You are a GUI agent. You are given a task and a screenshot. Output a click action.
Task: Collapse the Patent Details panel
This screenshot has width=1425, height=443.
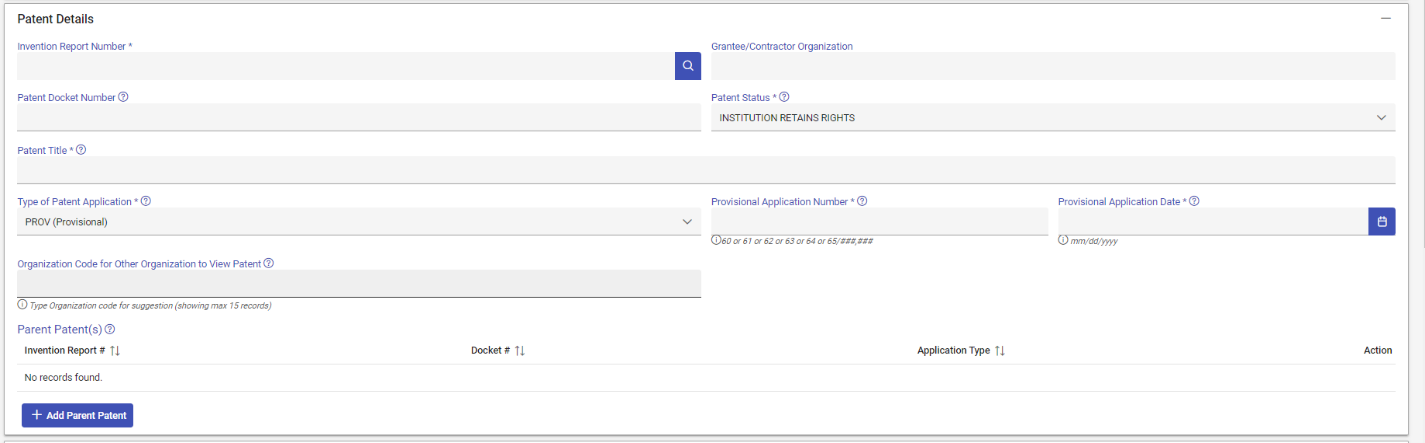click(x=1386, y=19)
